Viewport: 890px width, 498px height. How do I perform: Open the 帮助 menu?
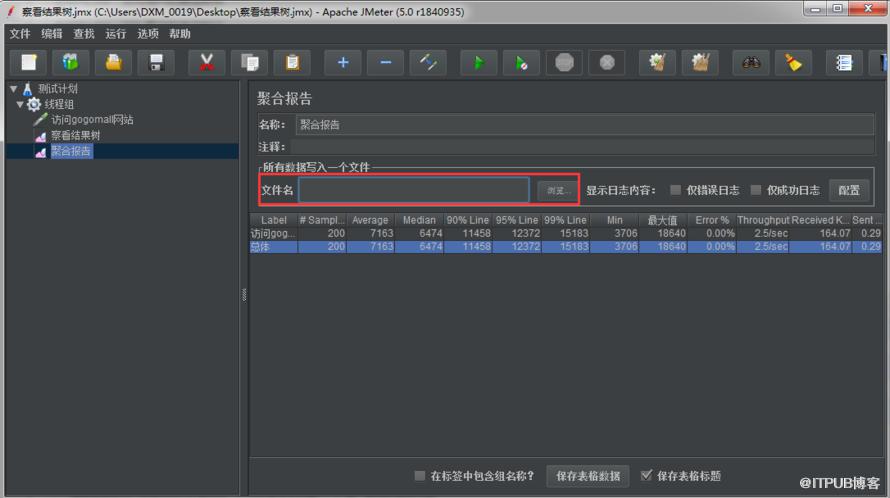coord(180,34)
